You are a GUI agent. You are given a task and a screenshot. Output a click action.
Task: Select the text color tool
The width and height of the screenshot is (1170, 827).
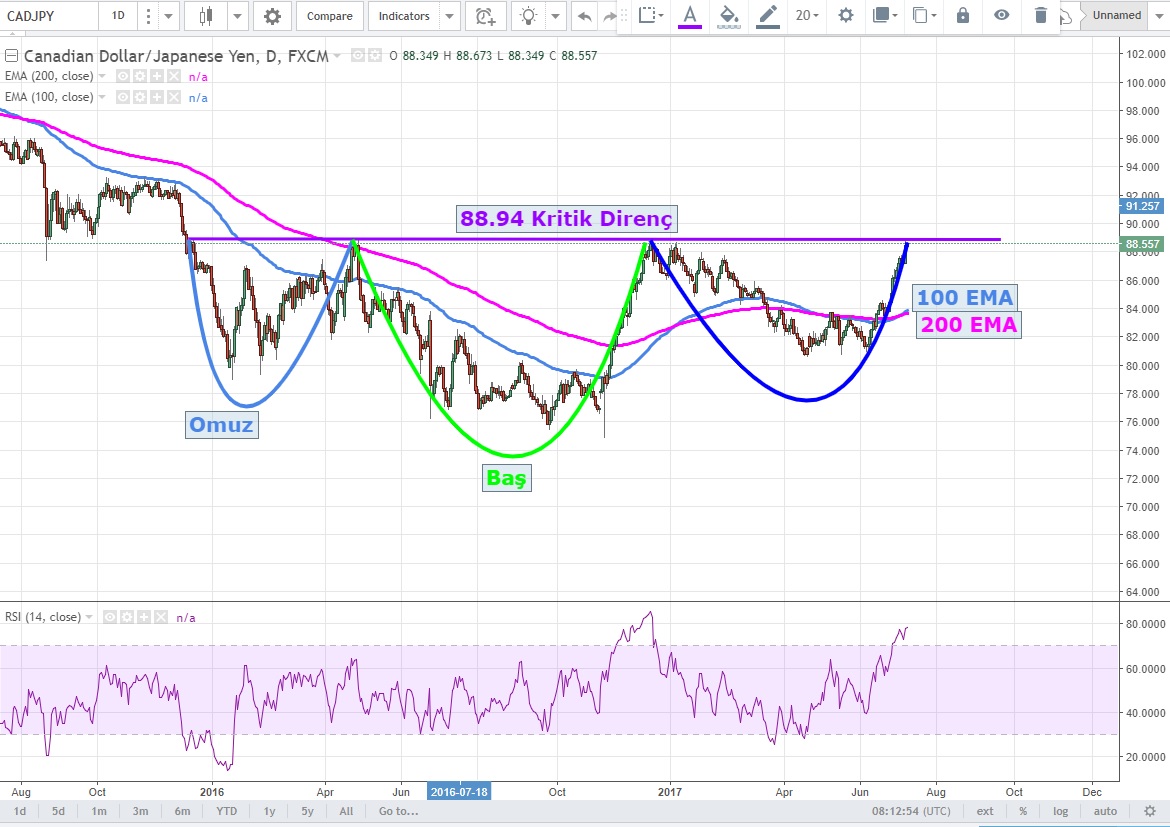tap(689, 16)
